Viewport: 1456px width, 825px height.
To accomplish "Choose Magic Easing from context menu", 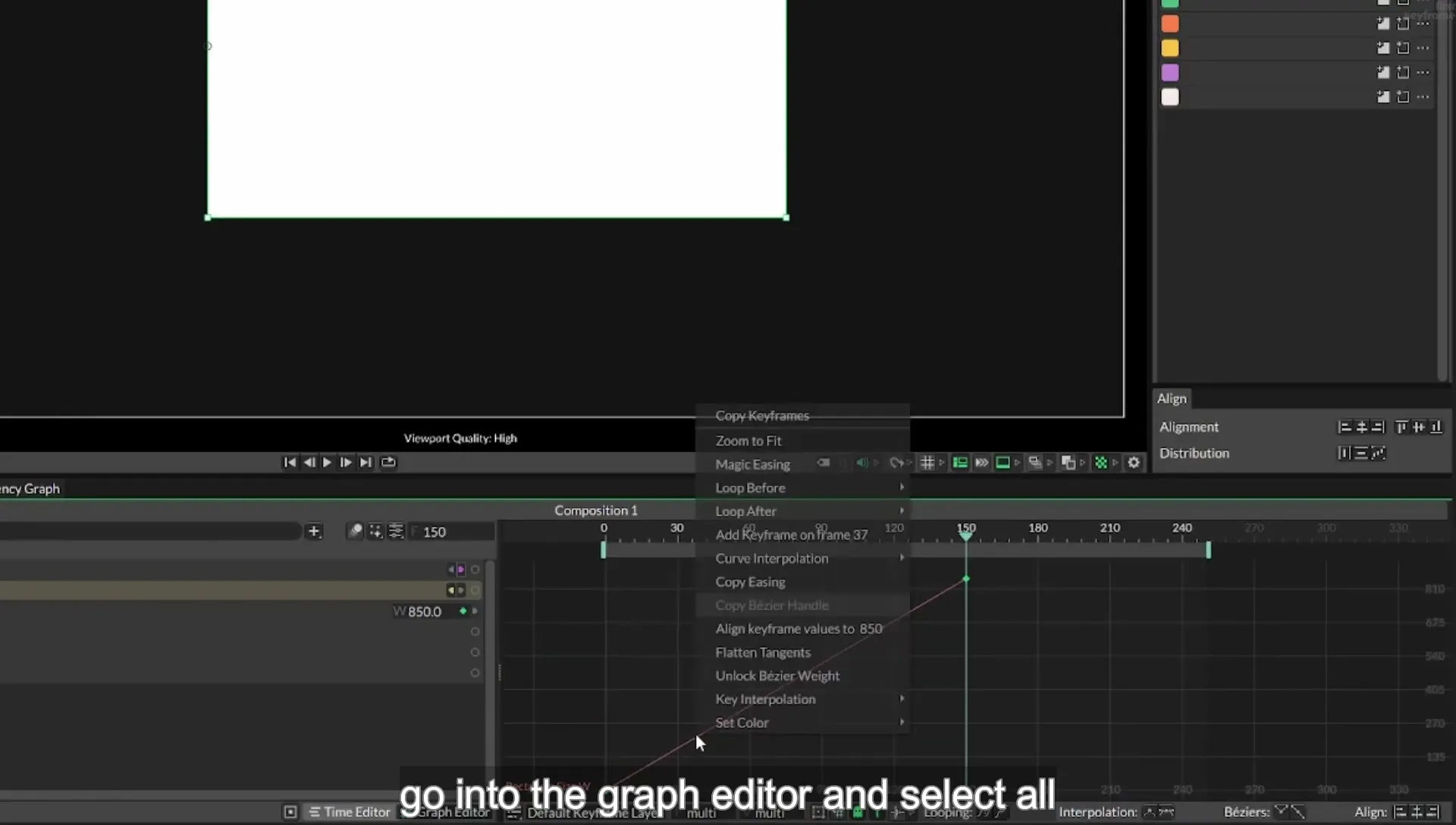I will click(x=802, y=464).
